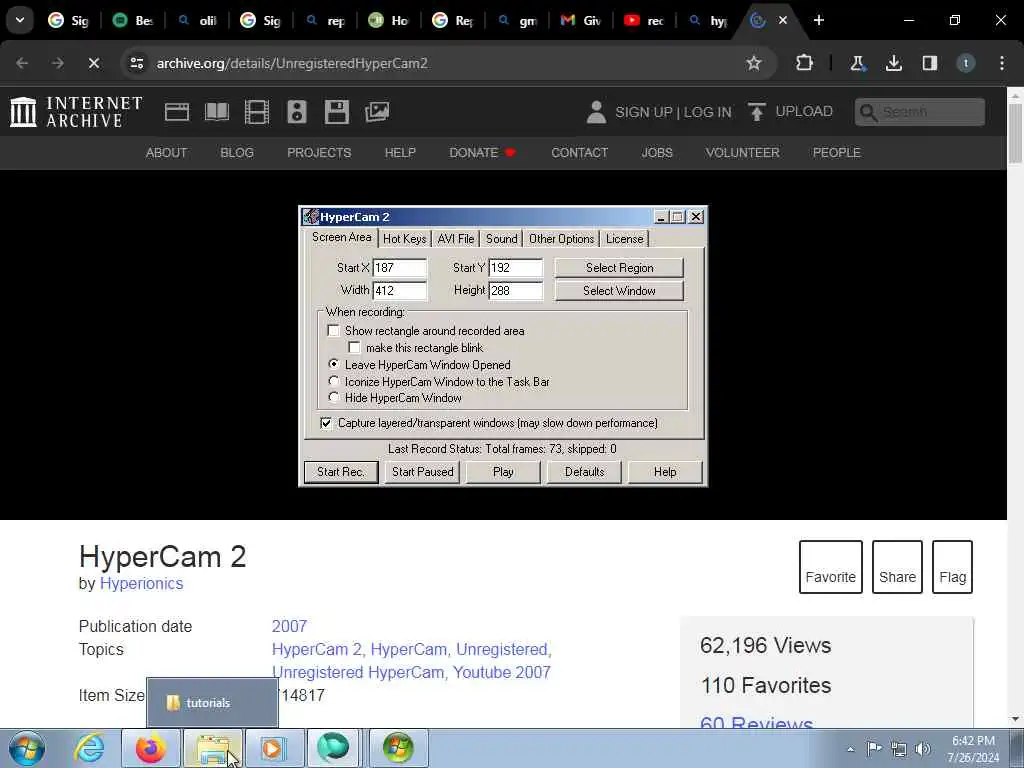
Task: Launch Internet Explorer from the taskbar
Action: [x=89, y=748]
